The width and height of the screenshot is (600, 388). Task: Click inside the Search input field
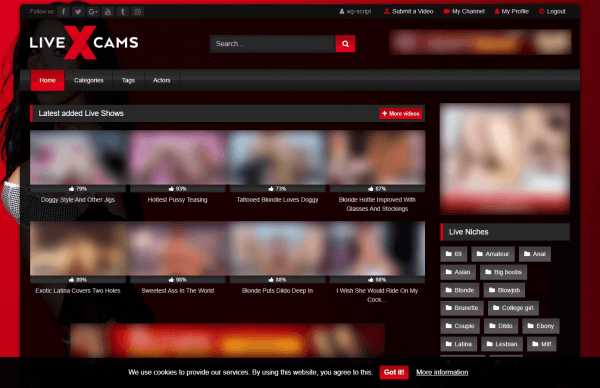(x=272, y=44)
